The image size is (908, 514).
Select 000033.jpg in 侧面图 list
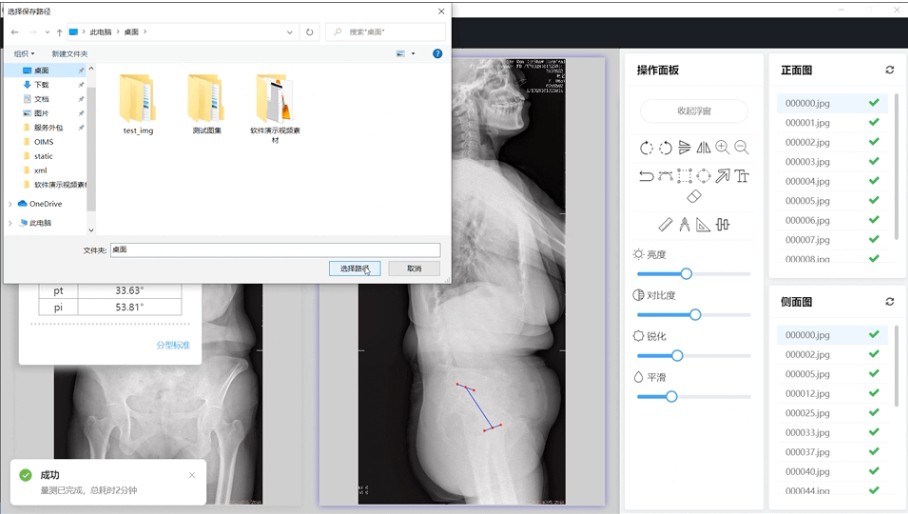coord(832,432)
